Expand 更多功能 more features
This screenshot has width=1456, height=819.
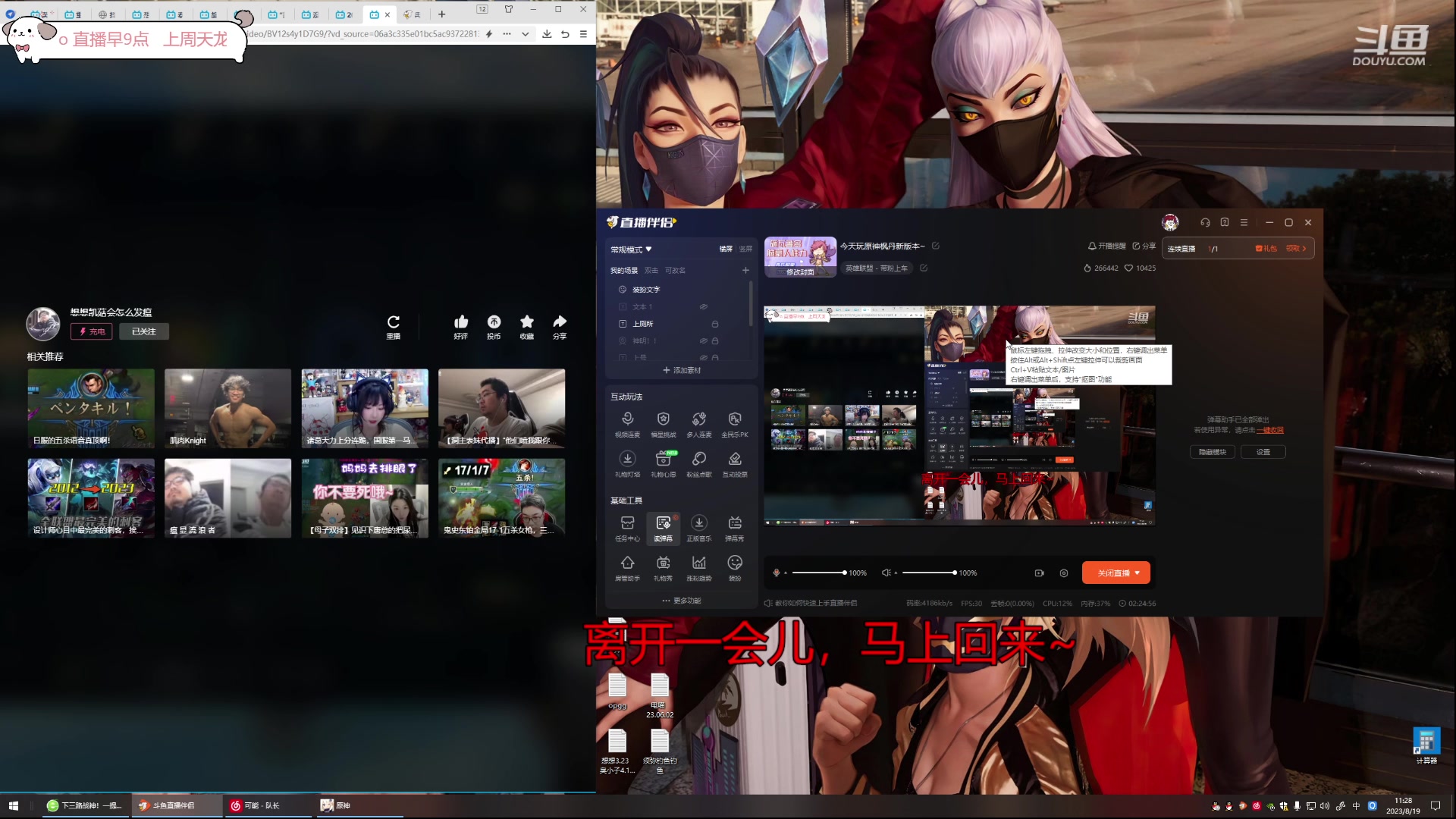(x=682, y=601)
